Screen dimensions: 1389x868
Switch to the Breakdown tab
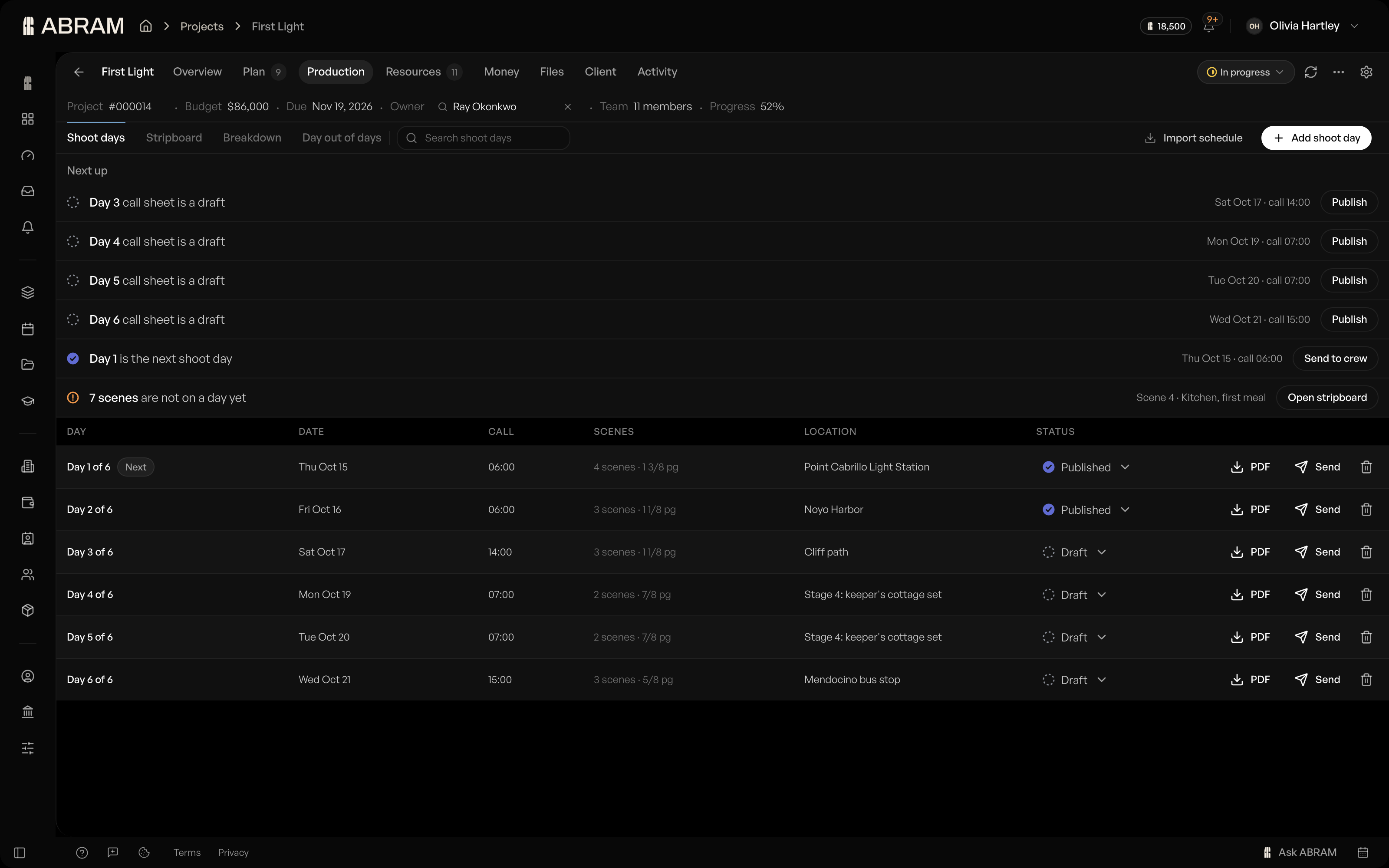(252, 138)
